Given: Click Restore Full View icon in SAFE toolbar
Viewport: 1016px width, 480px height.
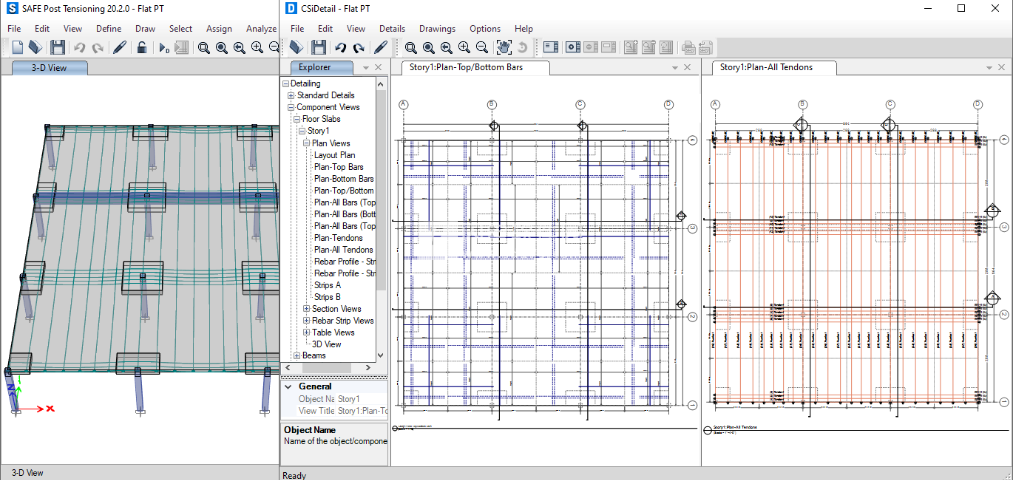Looking at the screenshot, I should coord(222,47).
